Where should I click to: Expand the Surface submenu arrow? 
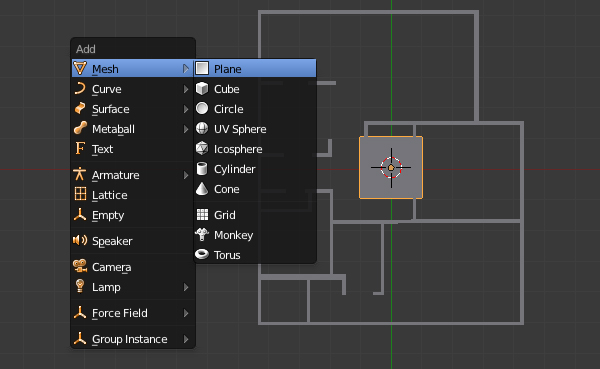click(186, 109)
